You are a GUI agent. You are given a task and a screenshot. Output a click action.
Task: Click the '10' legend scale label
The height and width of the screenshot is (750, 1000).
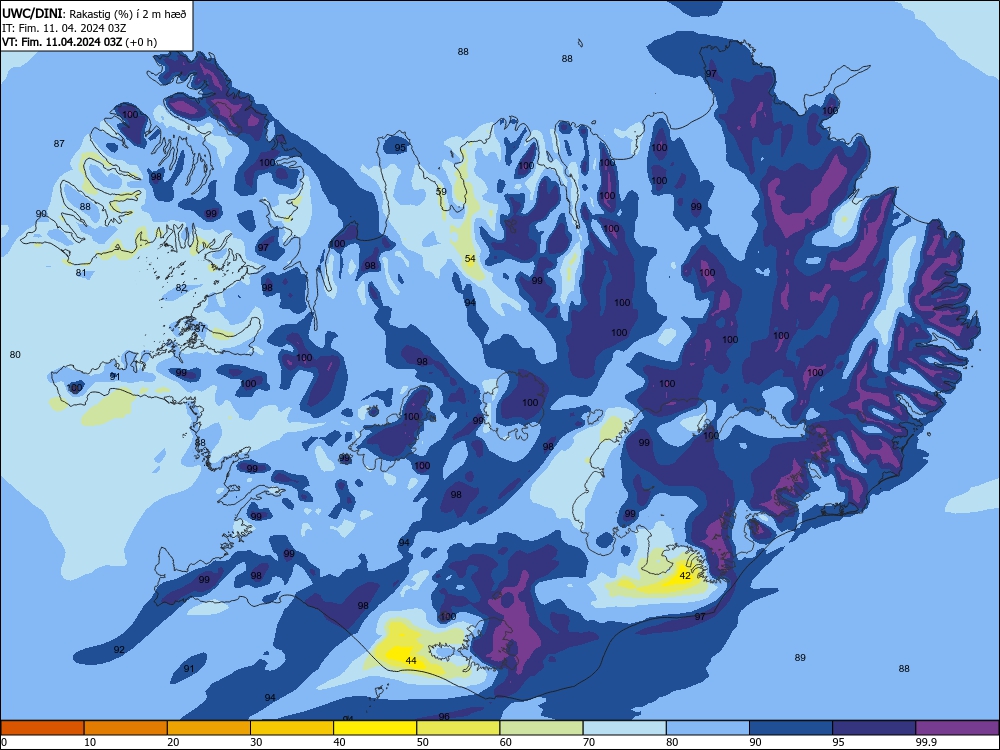point(90,742)
